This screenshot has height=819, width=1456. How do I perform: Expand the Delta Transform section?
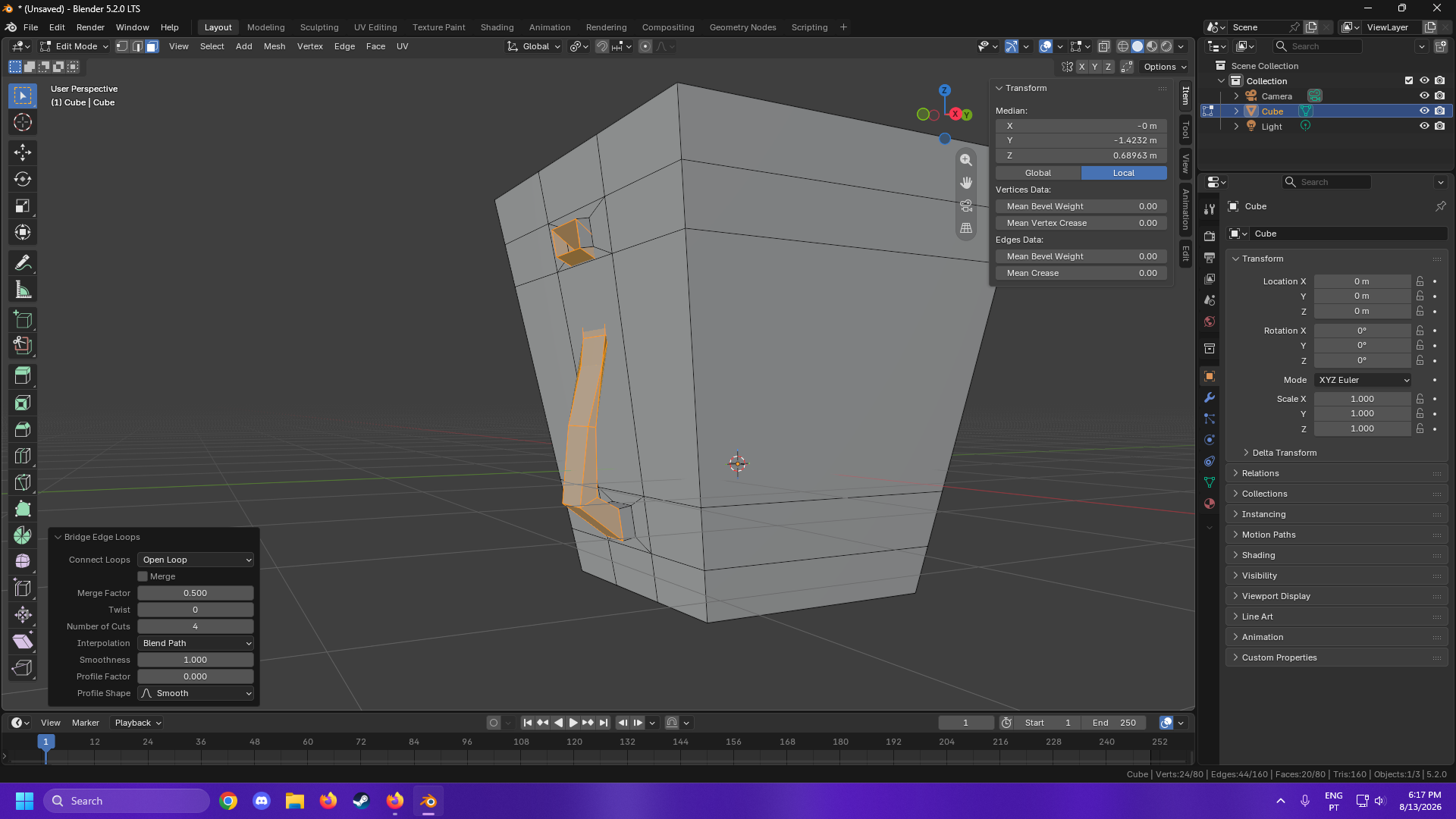pyautogui.click(x=1284, y=453)
